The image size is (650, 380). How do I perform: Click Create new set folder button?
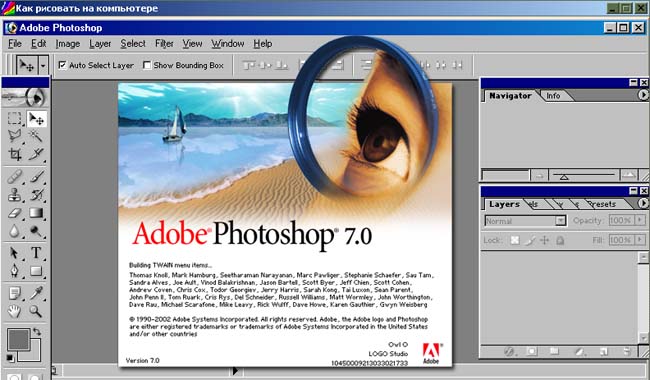[554, 352]
